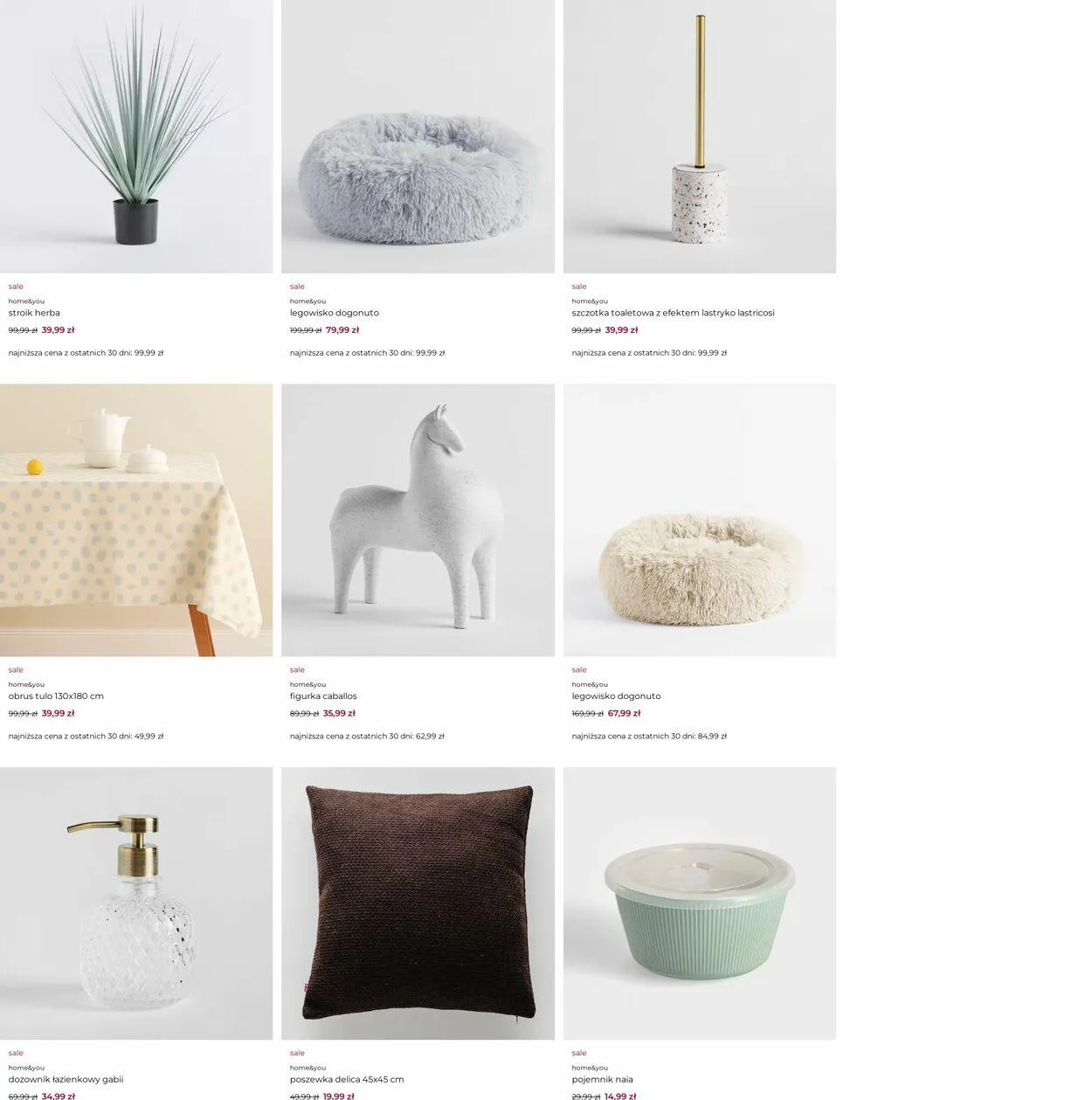Click the dozownik łazienkowy gabii title
The width and height of the screenshot is (1092, 1100).
point(66,1079)
